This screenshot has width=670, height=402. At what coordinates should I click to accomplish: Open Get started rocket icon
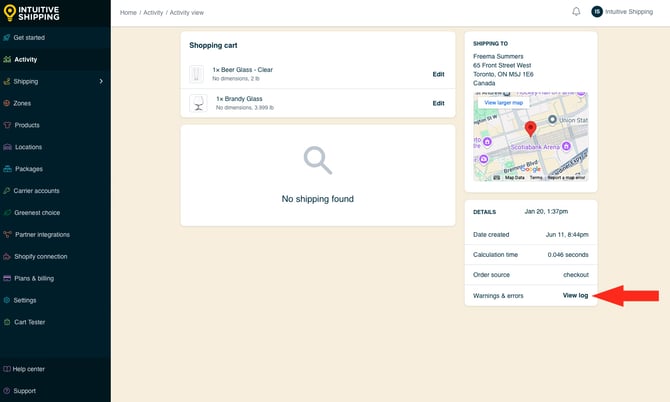point(6,38)
